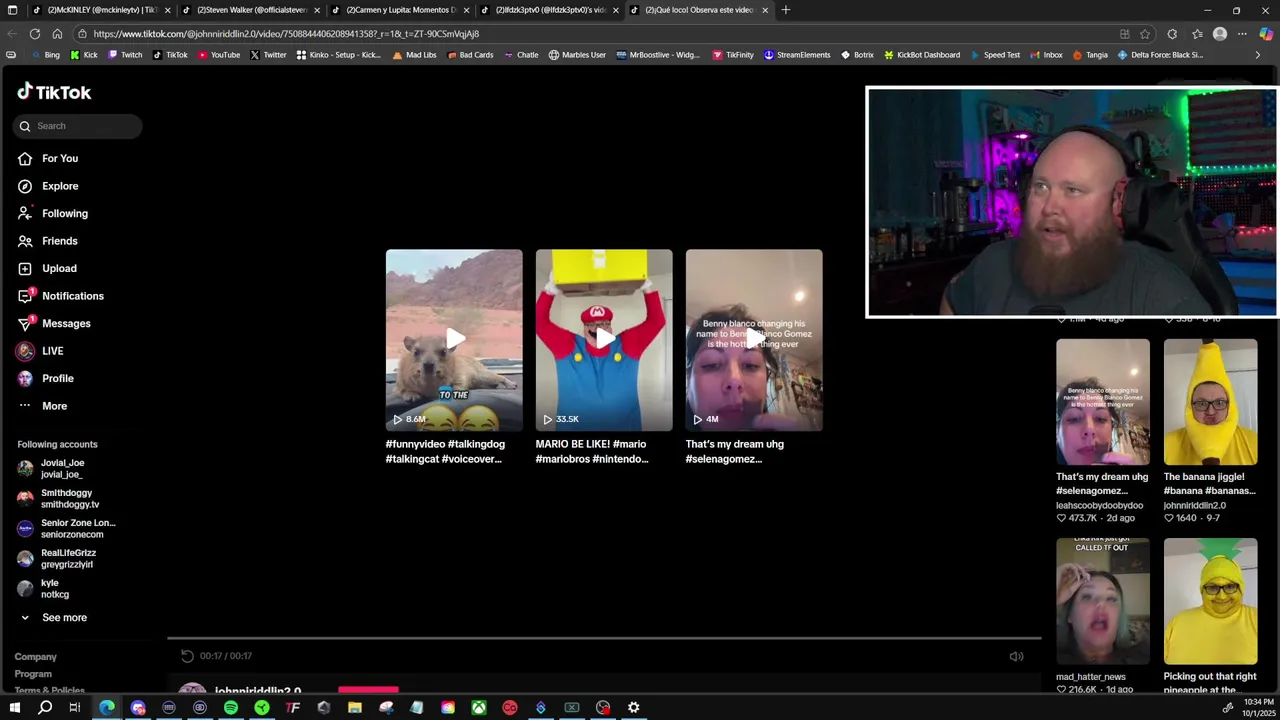Open Spotify from the taskbar
Viewport: 1280px width, 720px height.
click(x=231, y=708)
